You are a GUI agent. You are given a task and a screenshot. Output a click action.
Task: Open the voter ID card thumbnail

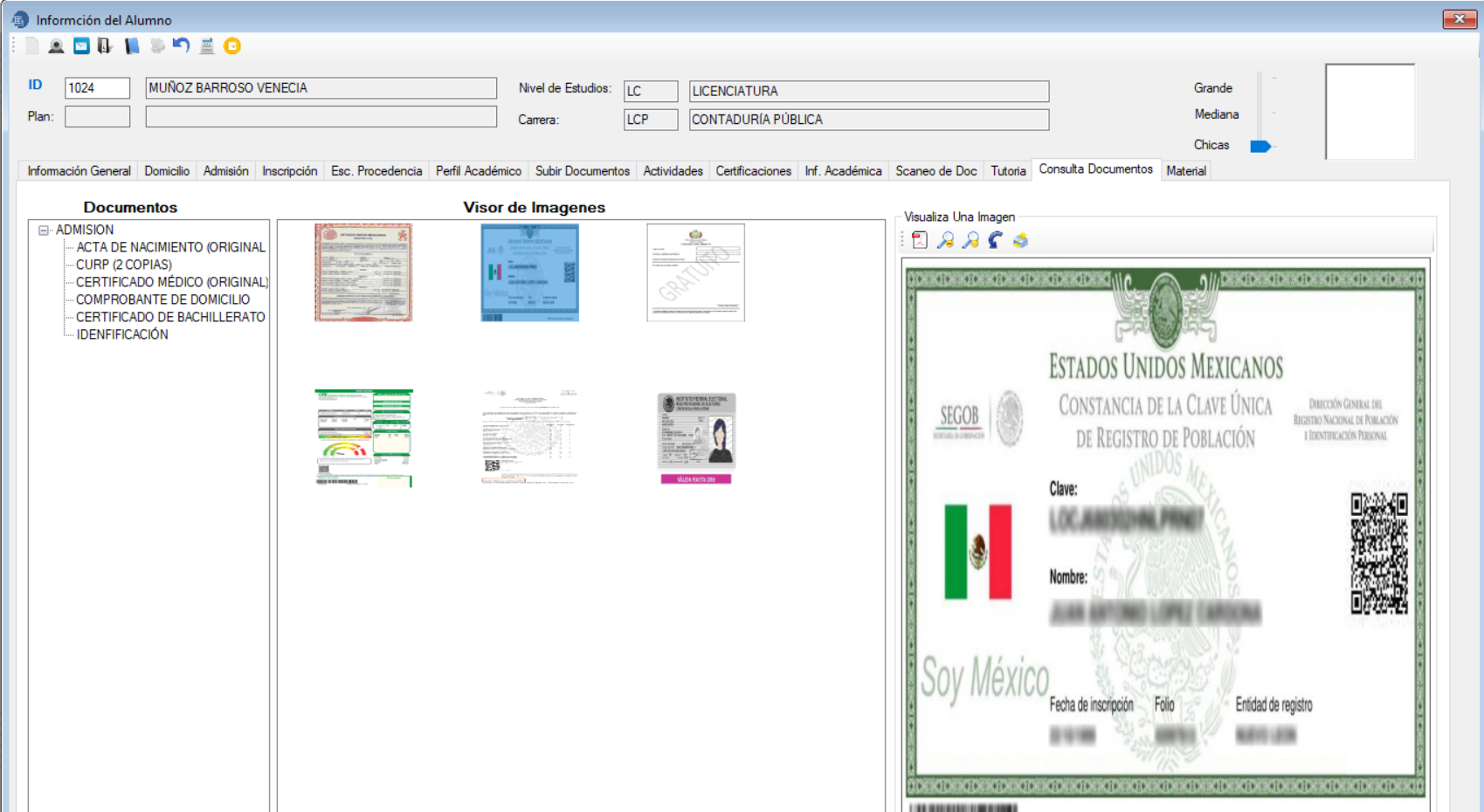pos(696,438)
